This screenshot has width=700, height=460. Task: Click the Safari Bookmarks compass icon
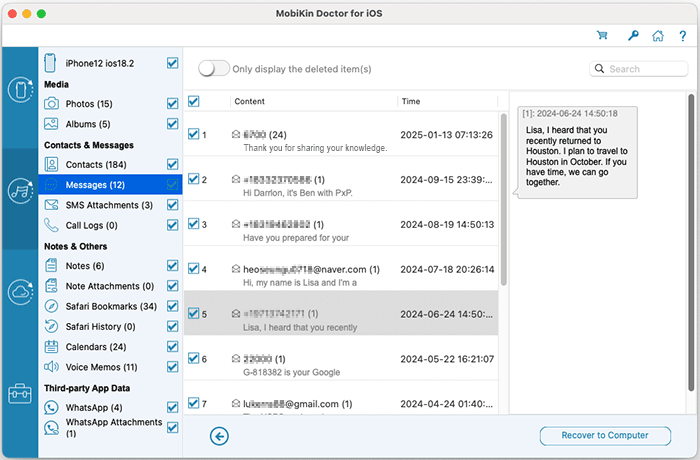[x=51, y=306]
